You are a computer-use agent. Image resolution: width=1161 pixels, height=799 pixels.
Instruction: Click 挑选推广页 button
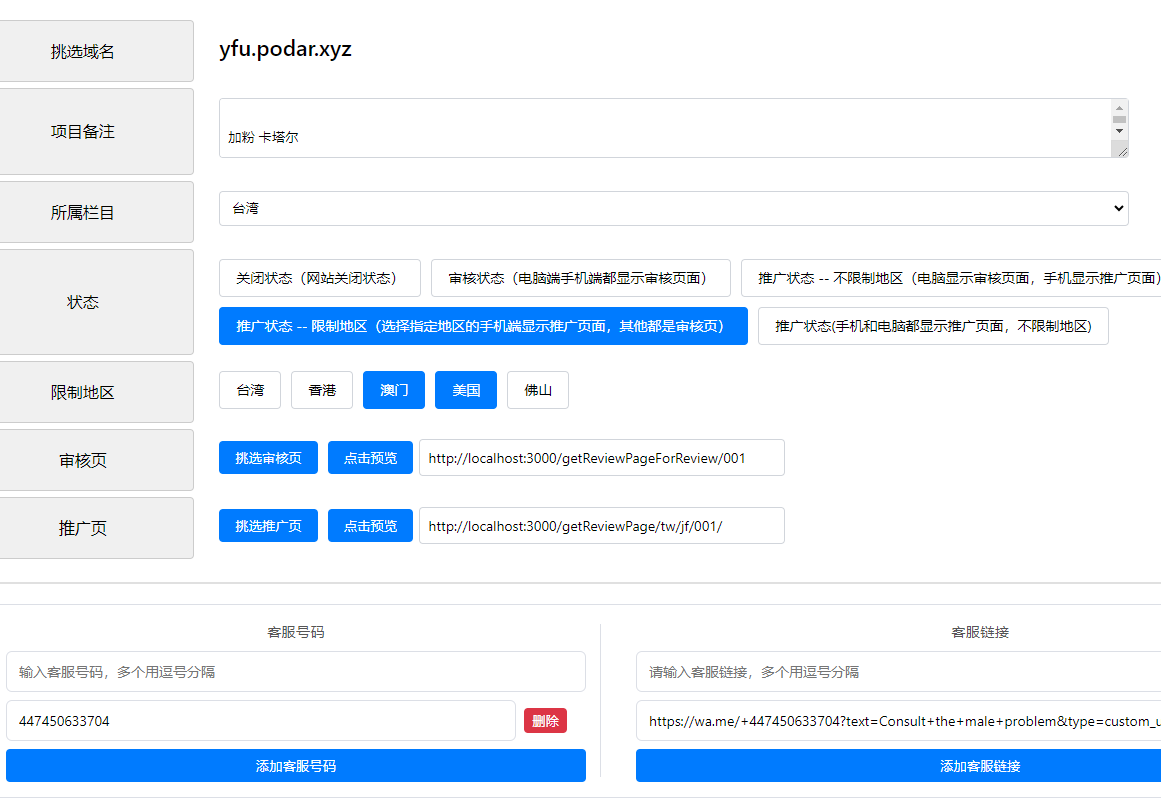coord(268,526)
